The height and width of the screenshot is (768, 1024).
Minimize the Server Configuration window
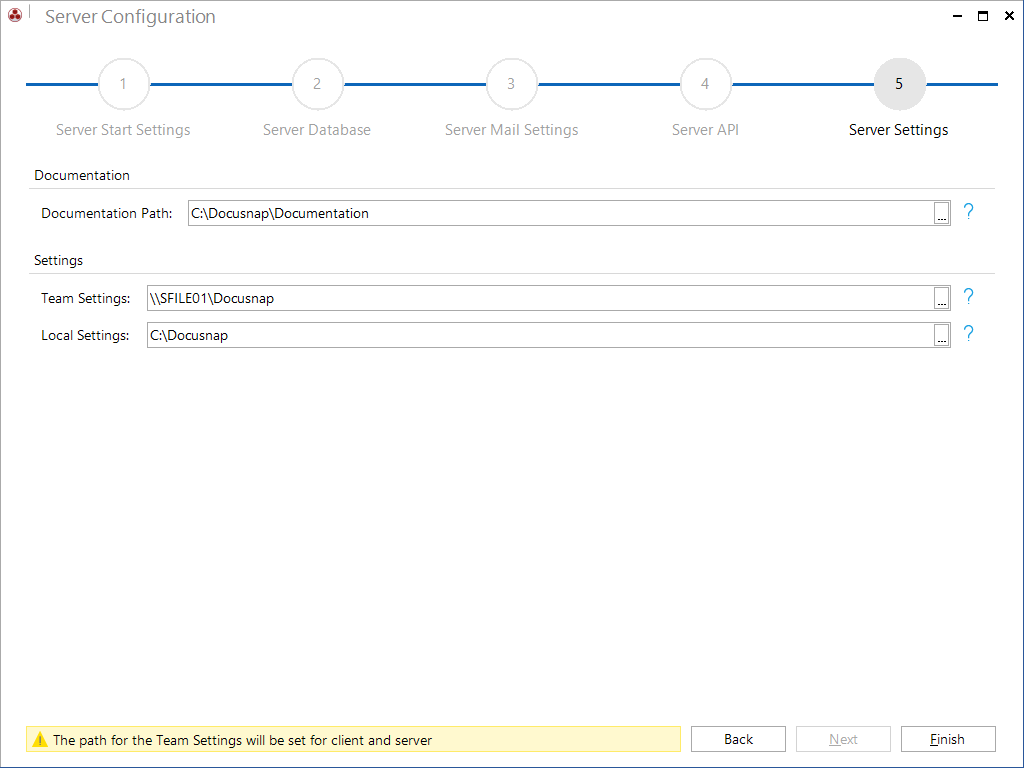pyautogui.click(x=957, y=16)
